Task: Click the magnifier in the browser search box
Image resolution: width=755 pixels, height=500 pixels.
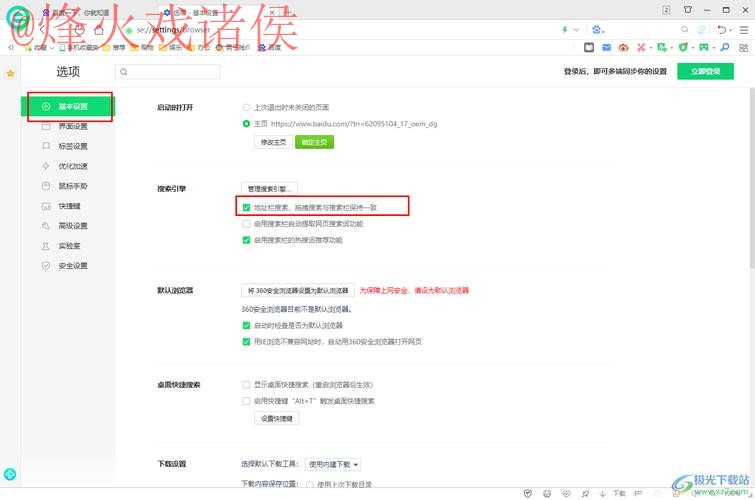Action: 685,30
